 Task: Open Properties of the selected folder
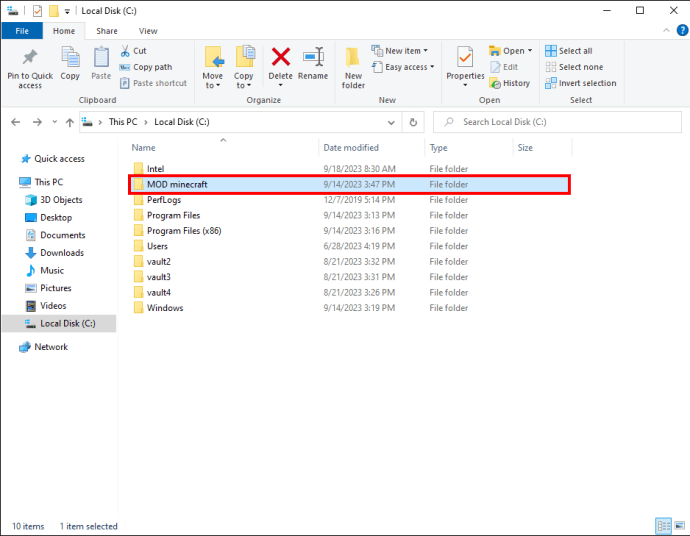point(465,66)
